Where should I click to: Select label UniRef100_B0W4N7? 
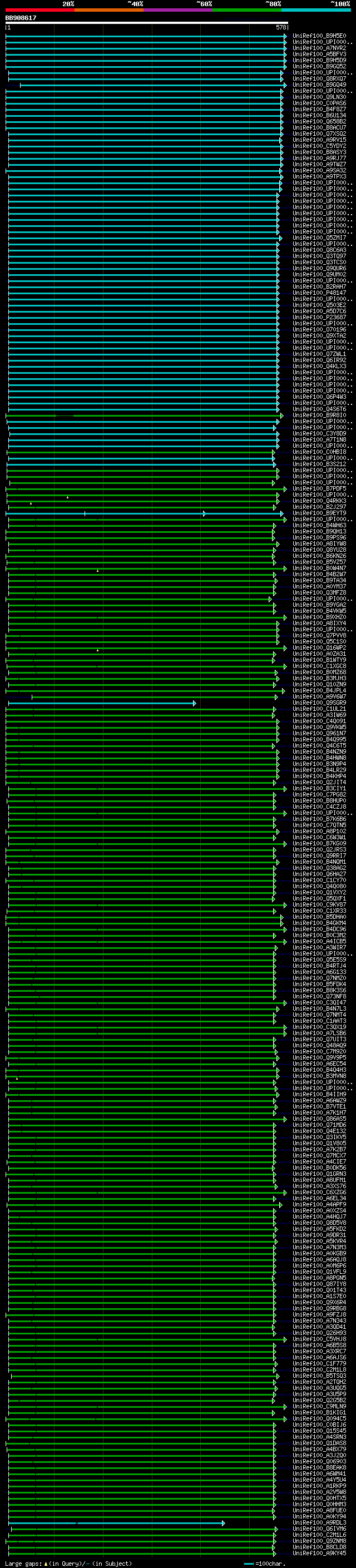[x=319, y=568]
